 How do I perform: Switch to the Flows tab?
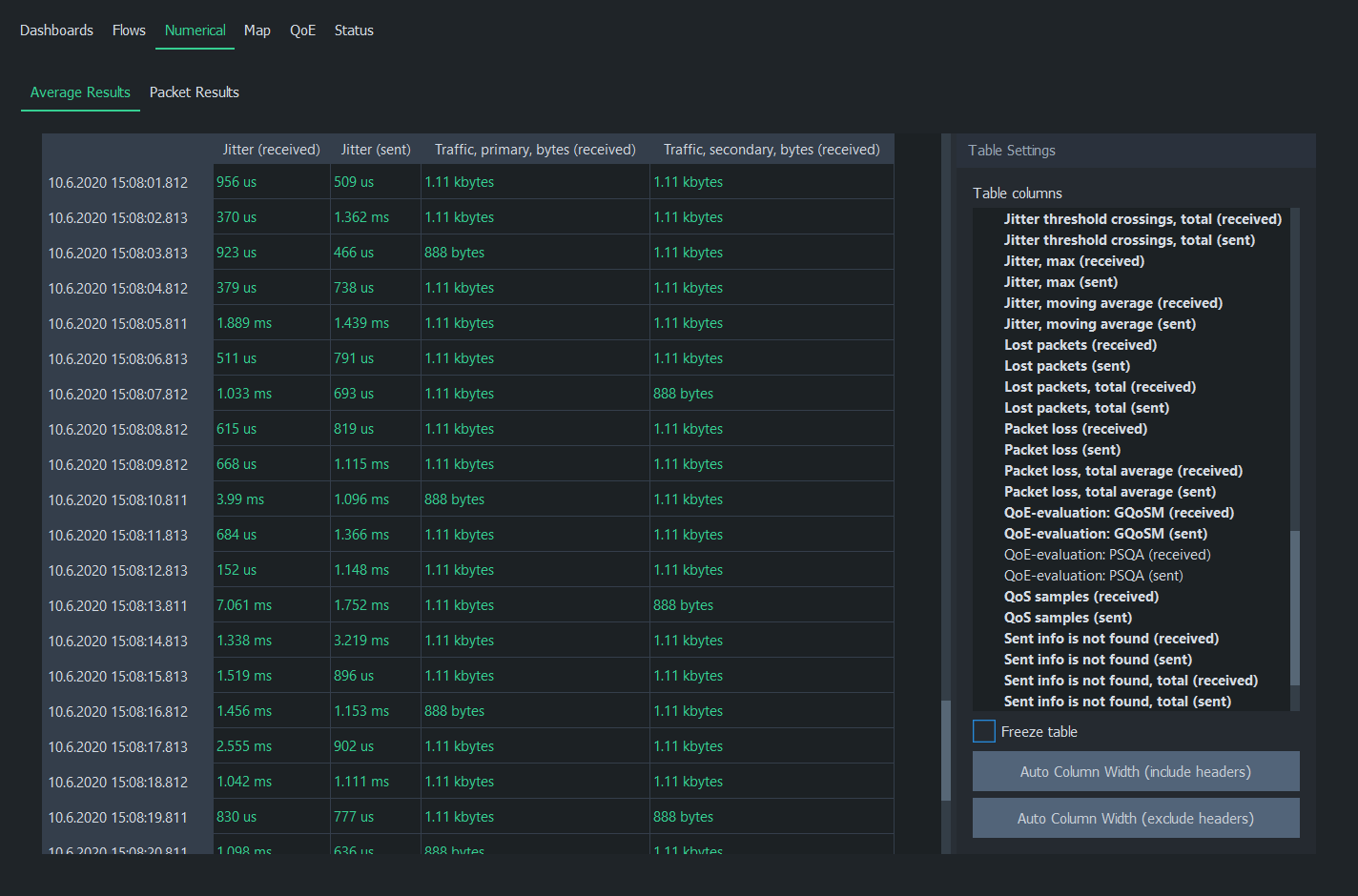pos(129,31)
